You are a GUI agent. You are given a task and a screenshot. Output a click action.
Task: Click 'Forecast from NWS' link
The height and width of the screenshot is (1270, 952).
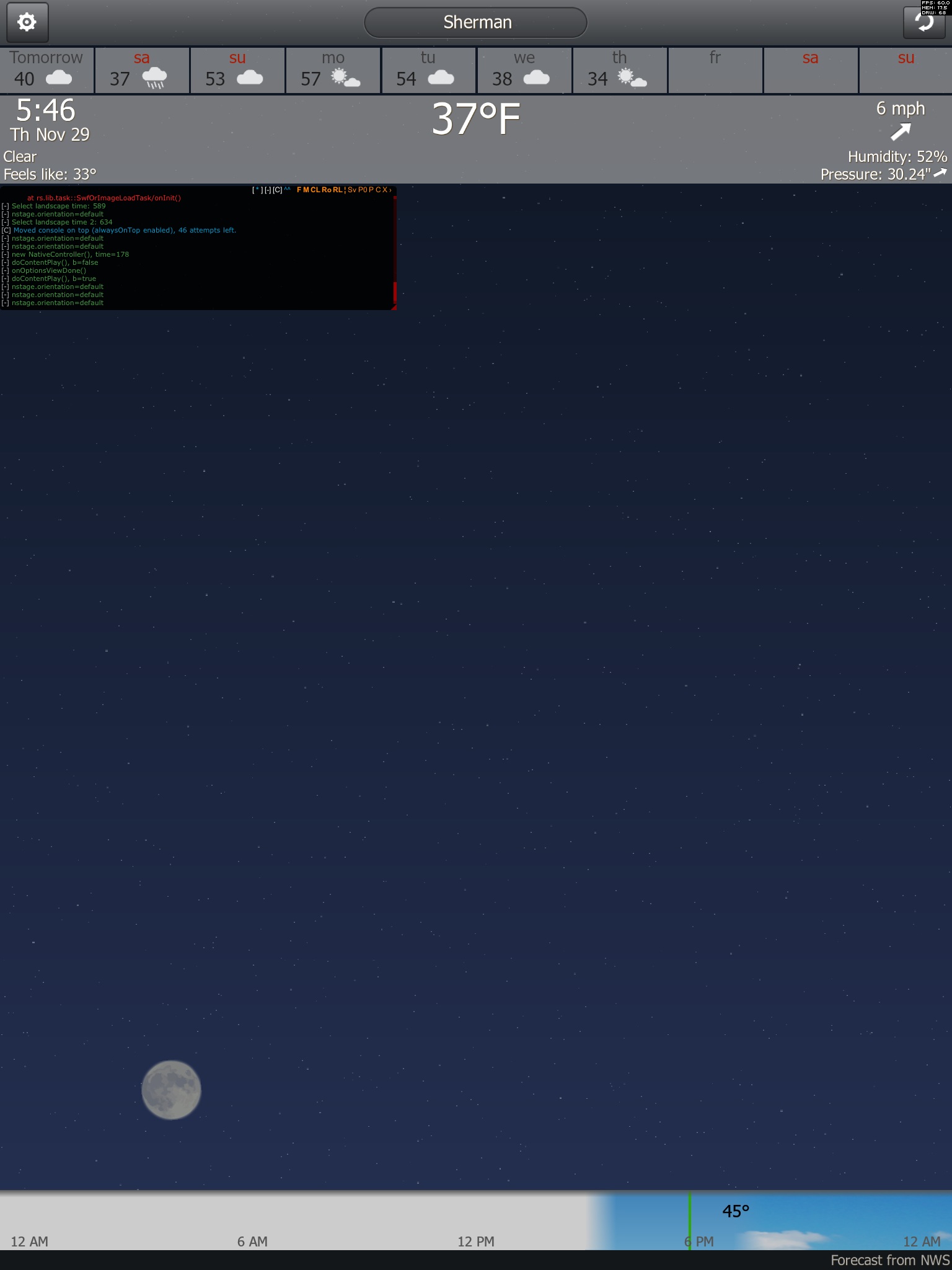pyautogui.click(x=889, y=1259)
